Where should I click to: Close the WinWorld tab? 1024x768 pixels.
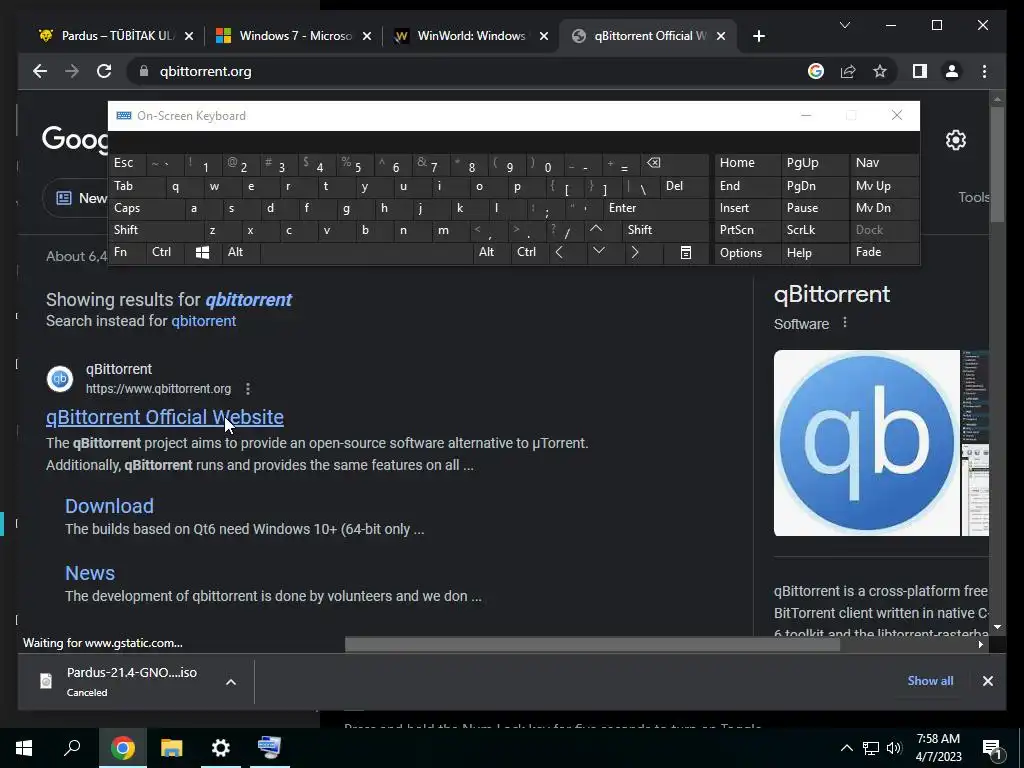(544, 37)
